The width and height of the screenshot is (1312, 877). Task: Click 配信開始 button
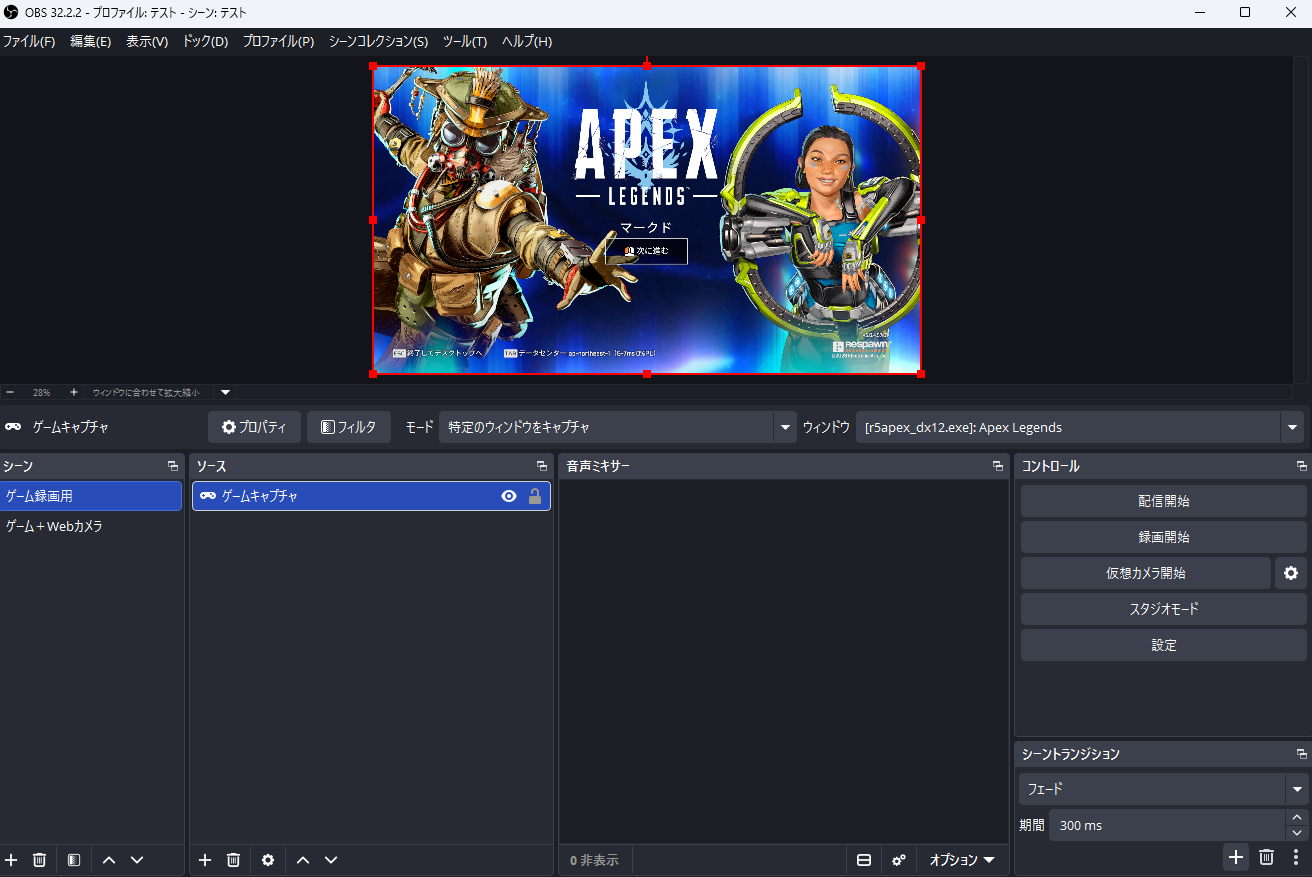(x=1164, y=501)
